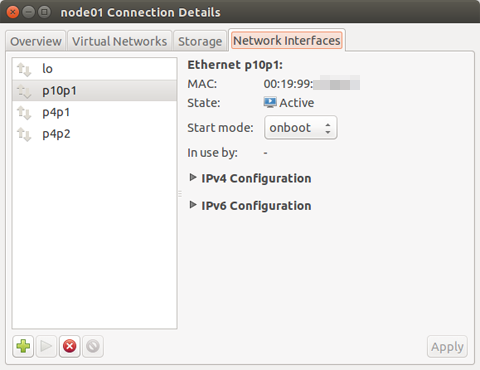Click the Active state monitor icon
The image size is (480, 370).
(x=270, y=102)
